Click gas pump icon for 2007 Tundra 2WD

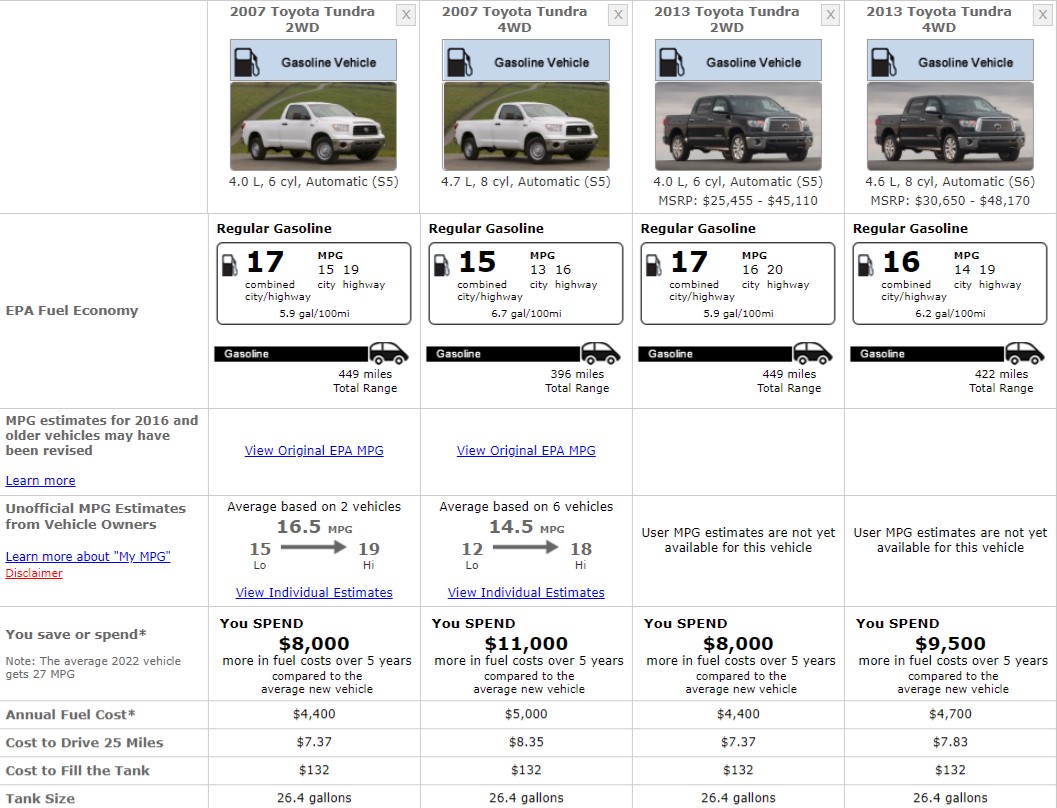(247, 62)
